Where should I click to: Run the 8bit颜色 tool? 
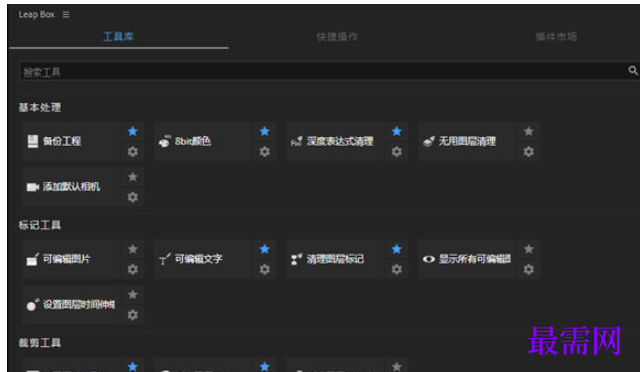pos(203,141)
